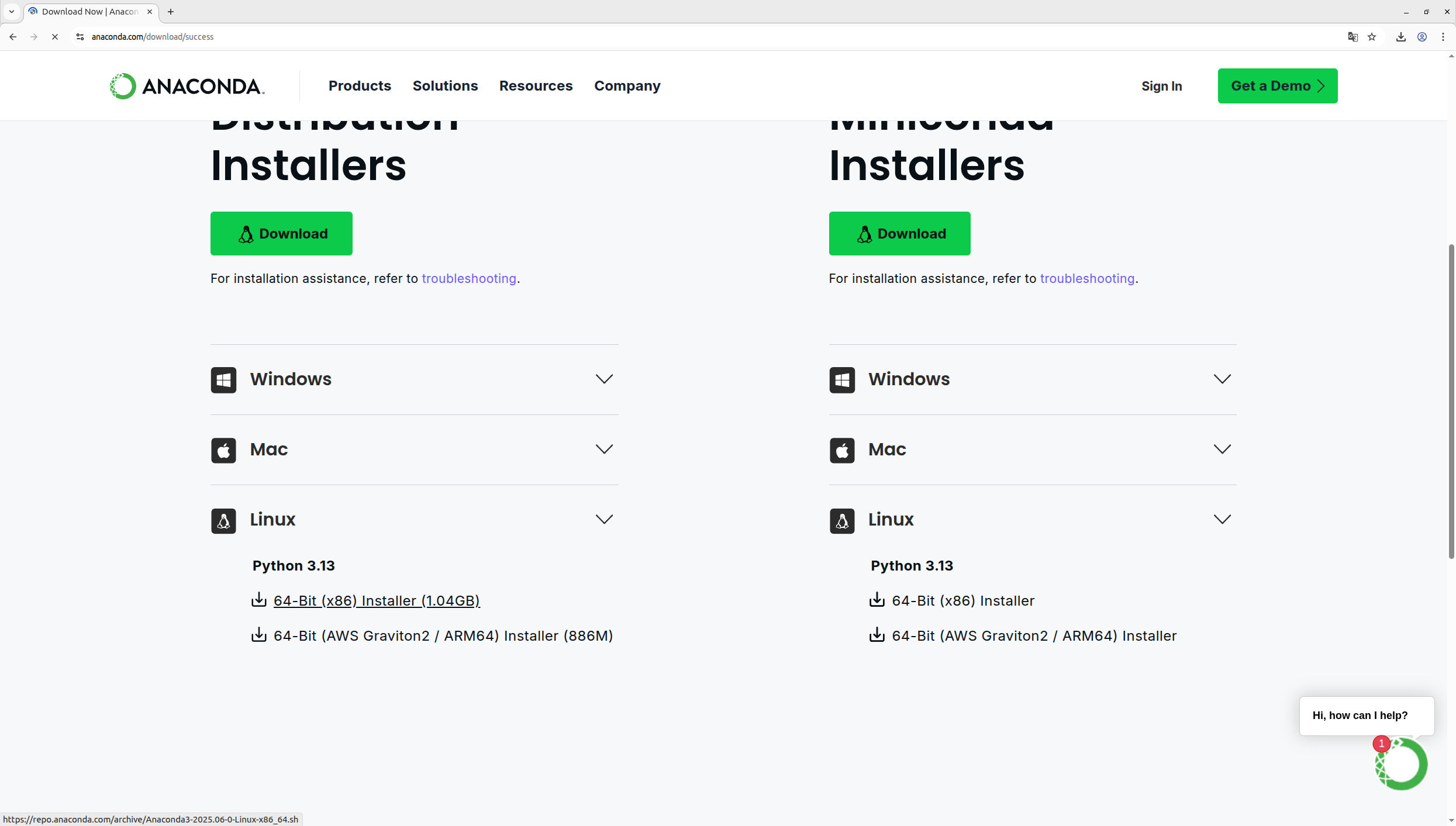Image resolution: width=1456 pixels, height=826 pixels.
Task: Click download icon beside Miniconda 64-Bit (x86) Installer
Action: tap(877, 600)
